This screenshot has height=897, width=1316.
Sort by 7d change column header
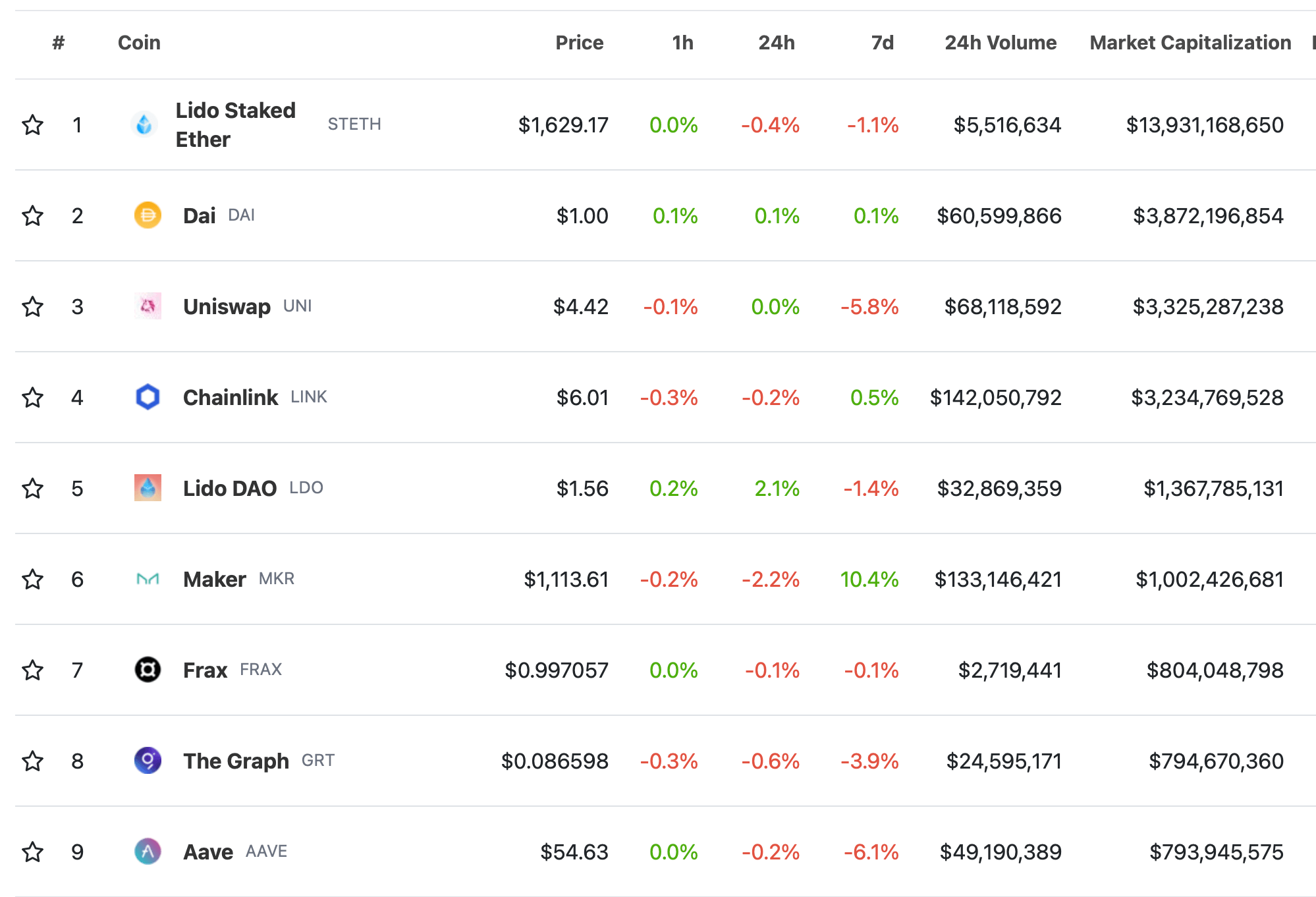(882, 43)
